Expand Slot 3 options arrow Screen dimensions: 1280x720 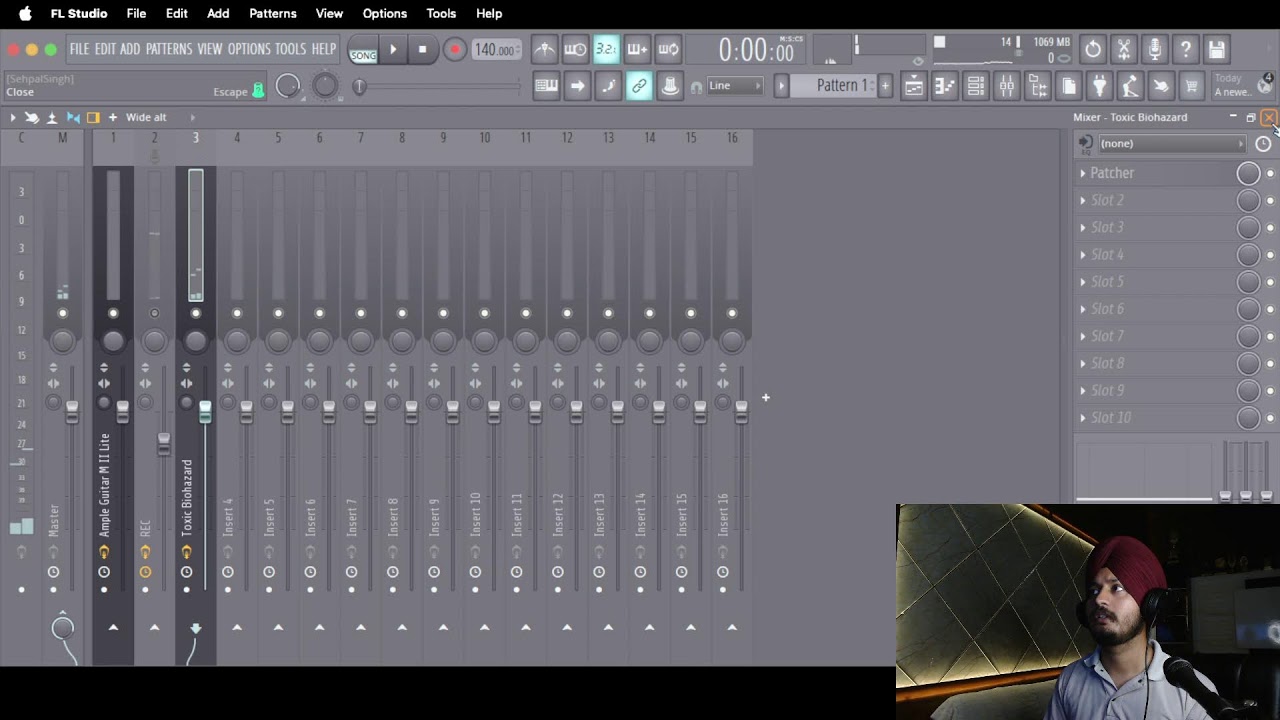pos(1082,227)
